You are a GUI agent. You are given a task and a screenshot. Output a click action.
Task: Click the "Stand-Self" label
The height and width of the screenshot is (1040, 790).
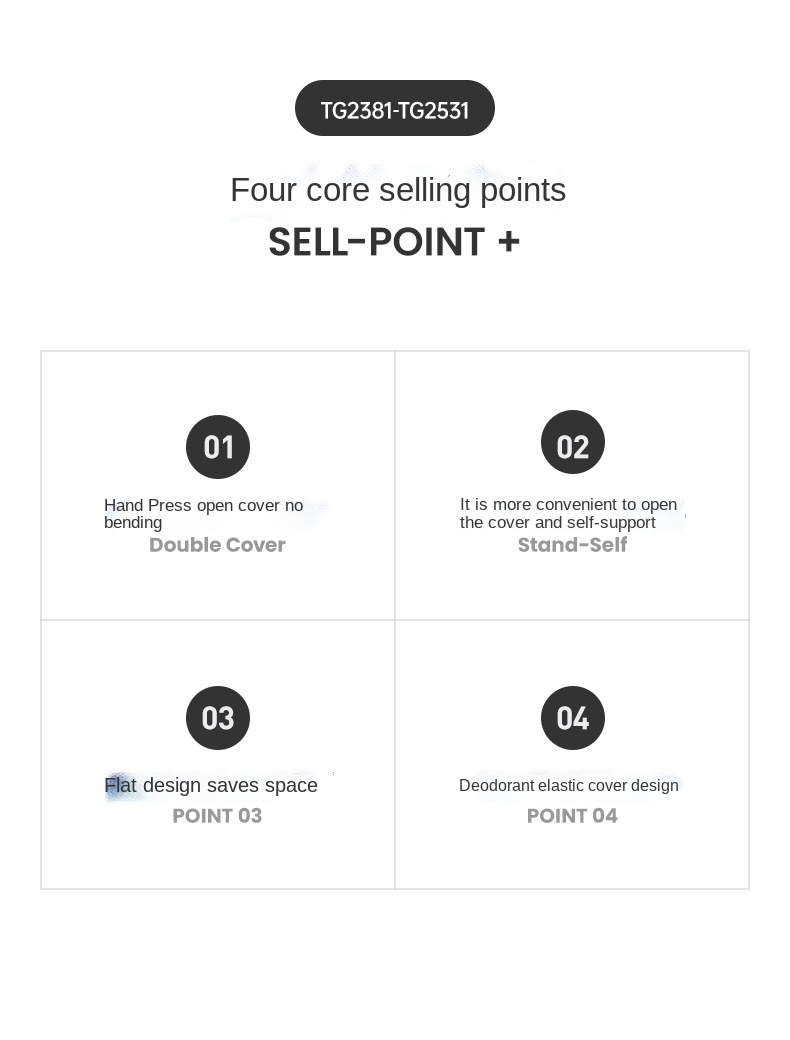pos(573,545)
